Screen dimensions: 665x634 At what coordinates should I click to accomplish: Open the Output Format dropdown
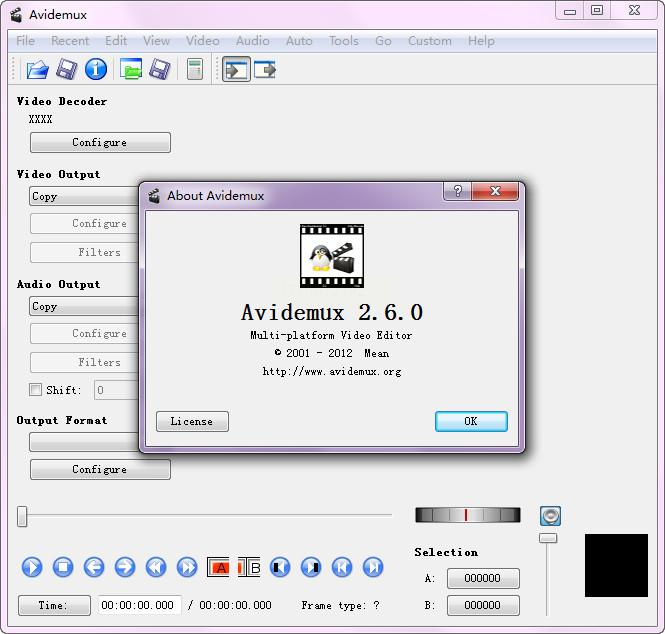85,442
